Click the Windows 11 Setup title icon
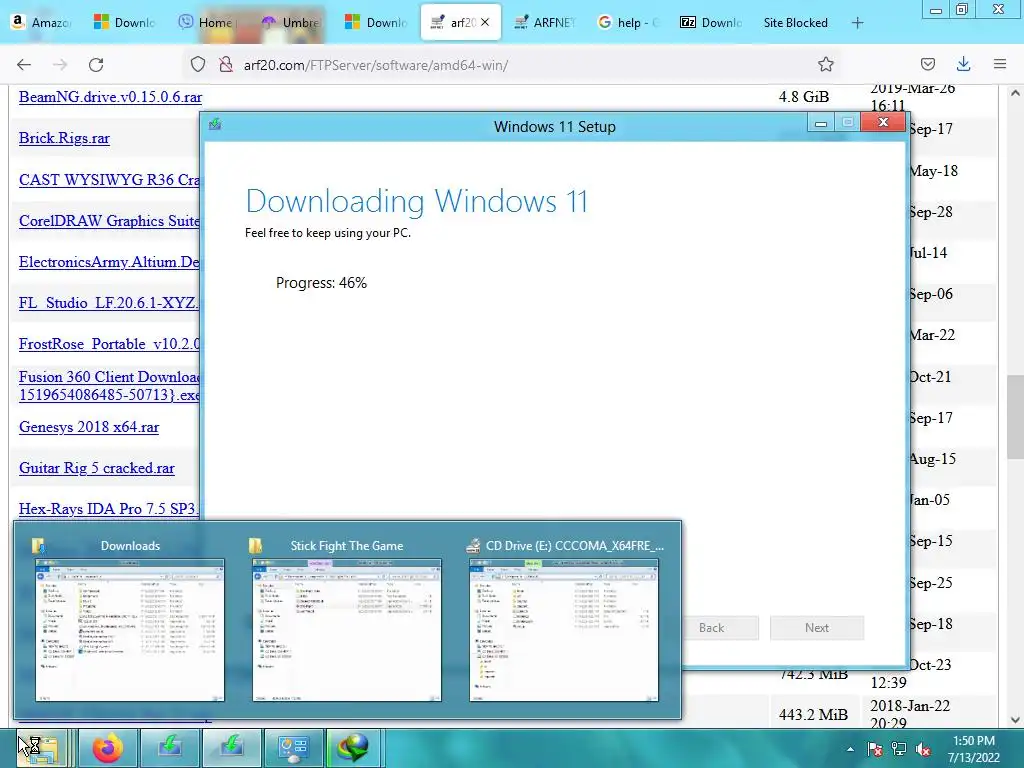 tap(215, 124)
